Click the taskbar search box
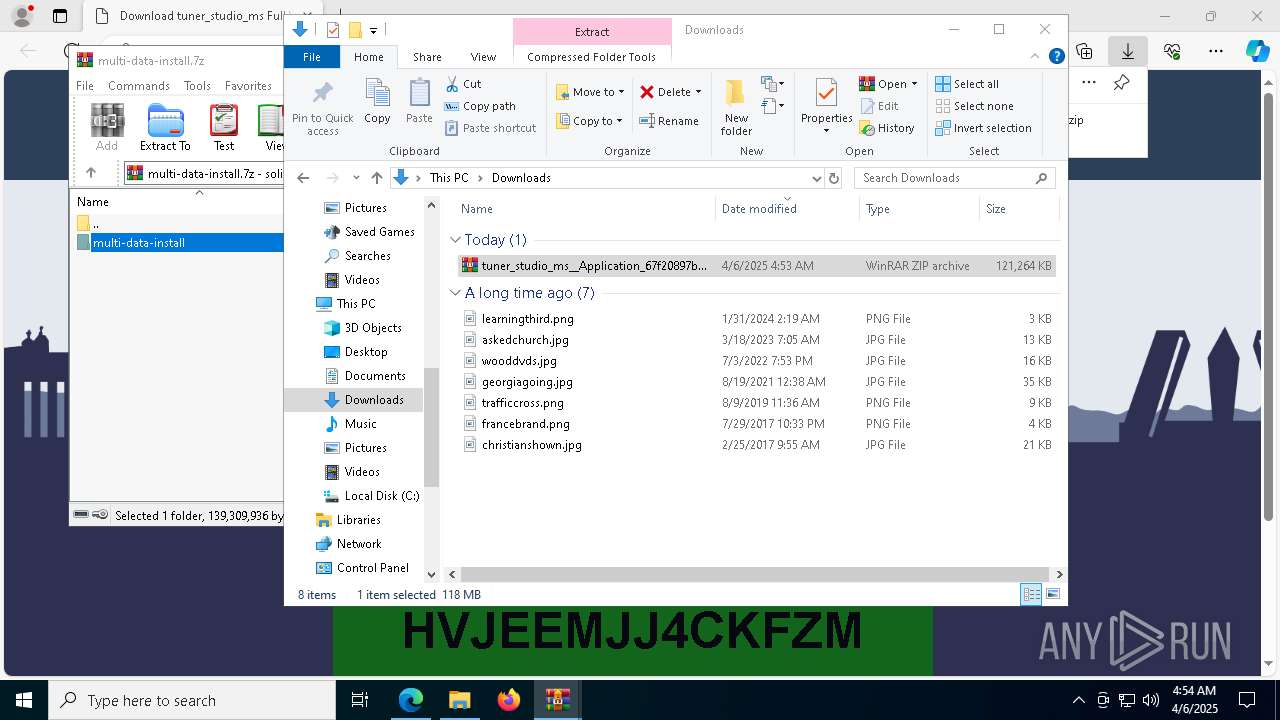1280x720 pixels. (x=192, y=700)
